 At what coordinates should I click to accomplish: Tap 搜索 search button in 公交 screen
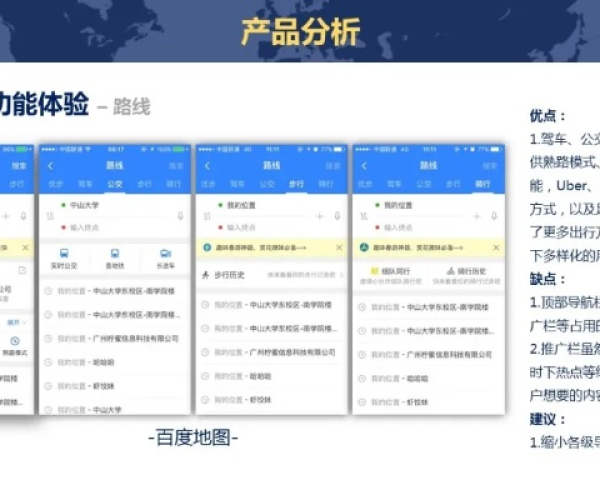click(x=176, y=166)
